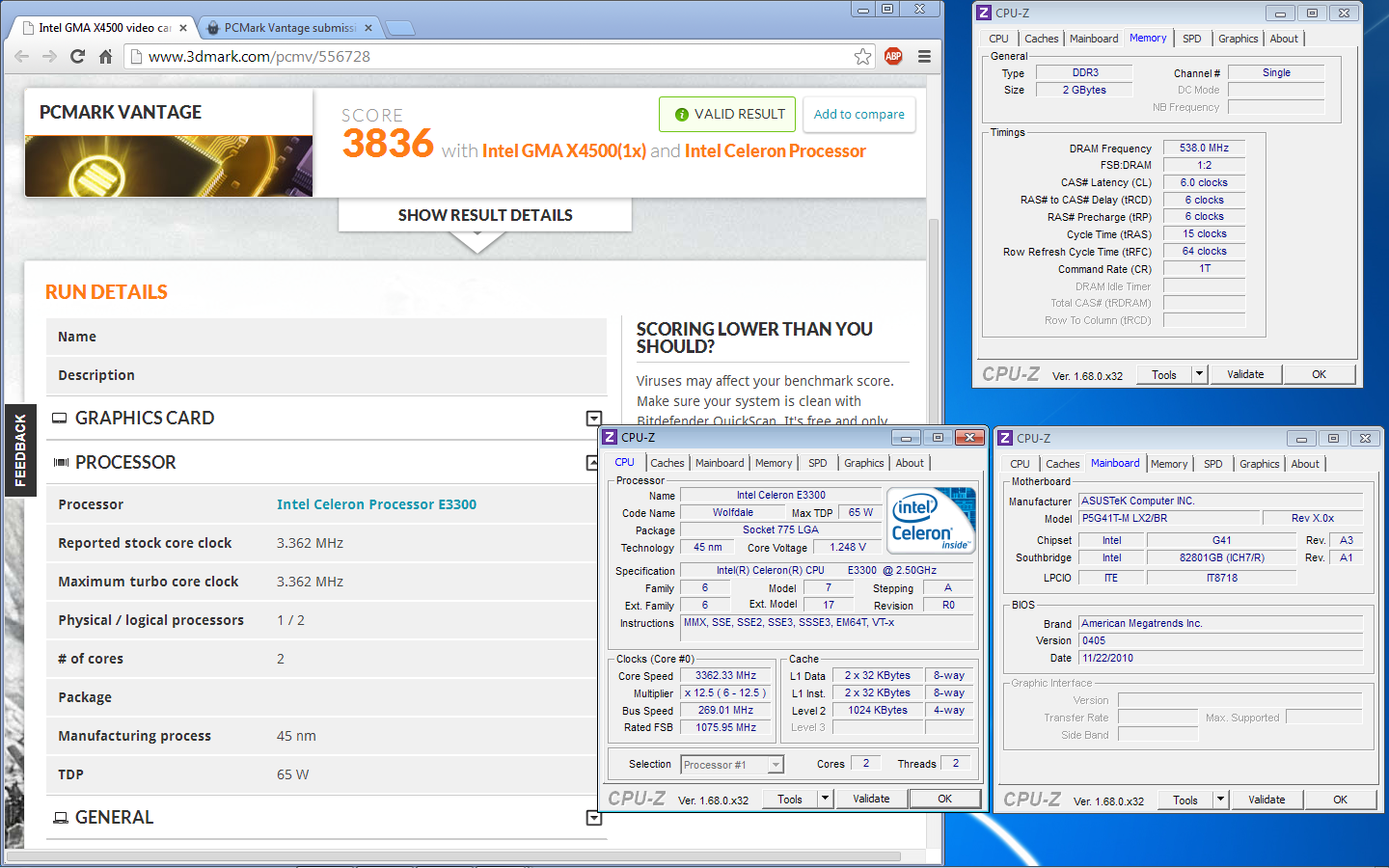Open Memory tab in processor CPU-Z window
Image resolution: width=1389 pixels, height=868 pixels.
coord(774,463)
